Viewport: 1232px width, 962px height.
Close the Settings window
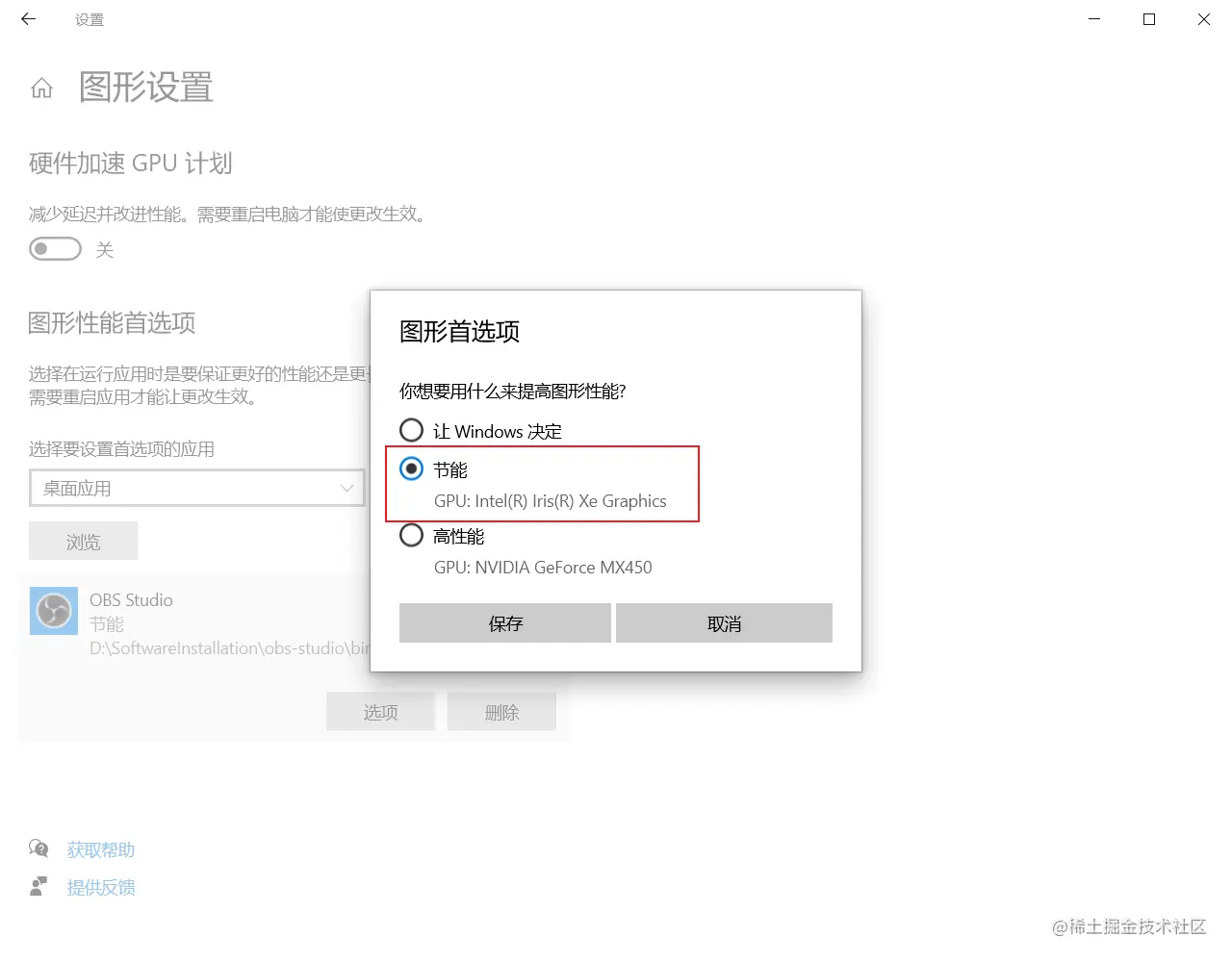coord(1204,19)
